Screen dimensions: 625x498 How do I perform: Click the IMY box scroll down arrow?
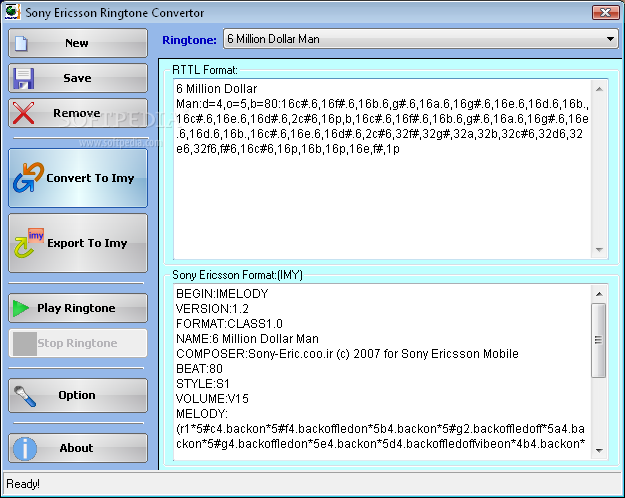pos(599,451)
